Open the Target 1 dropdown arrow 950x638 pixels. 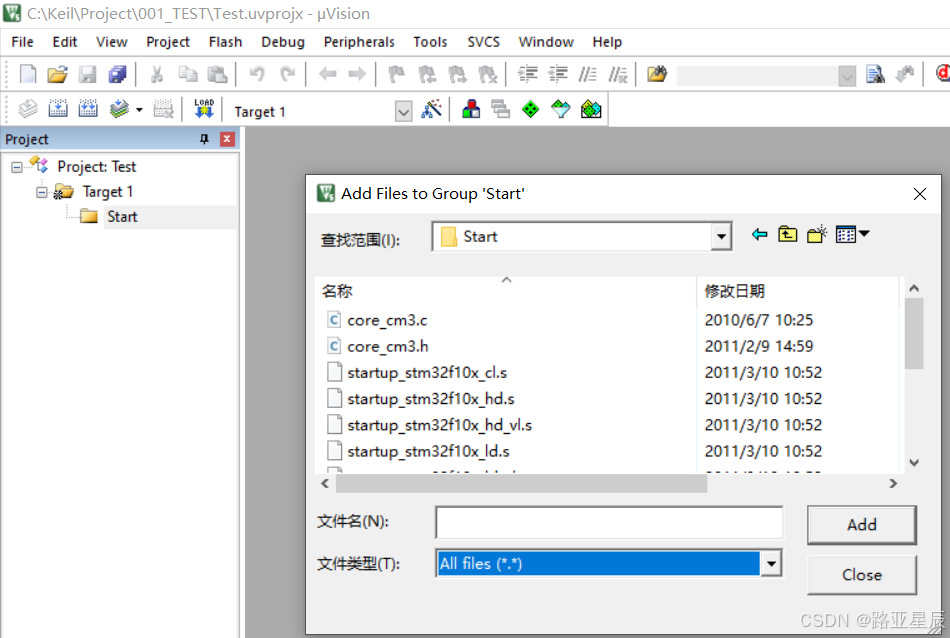point(403,111)
